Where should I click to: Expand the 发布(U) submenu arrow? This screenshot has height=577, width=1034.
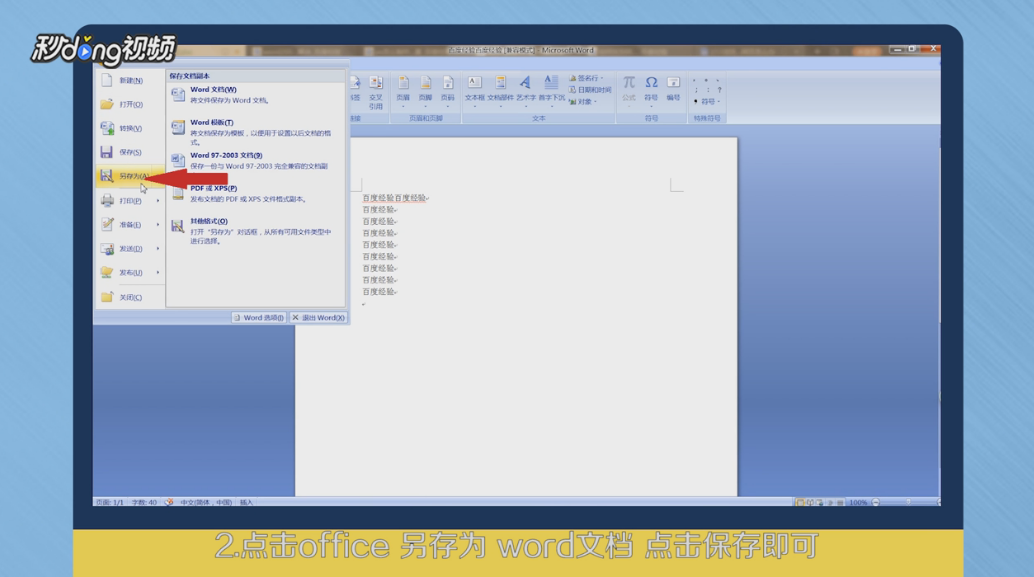158,272
